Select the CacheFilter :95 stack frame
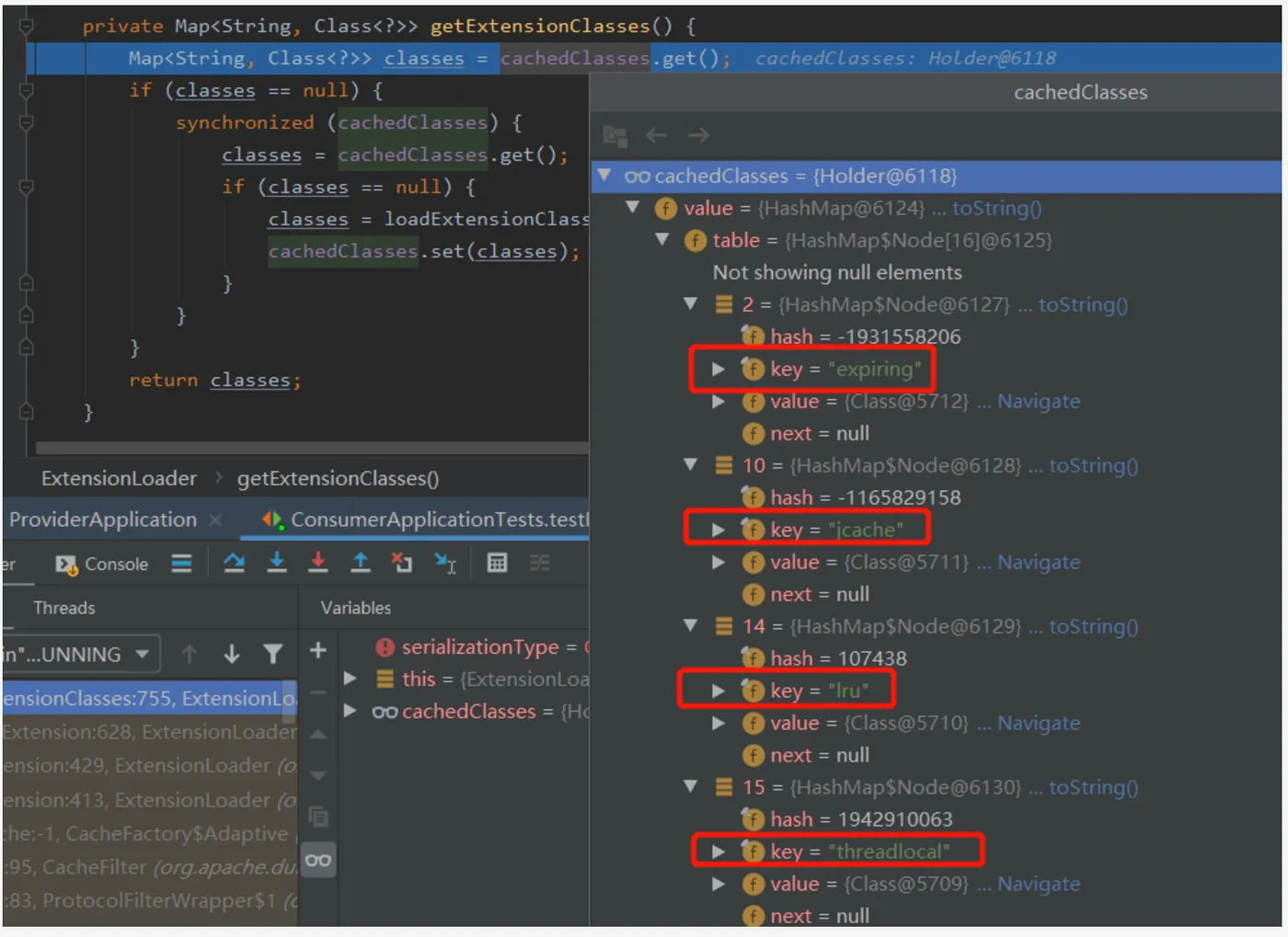 point(150,867)
